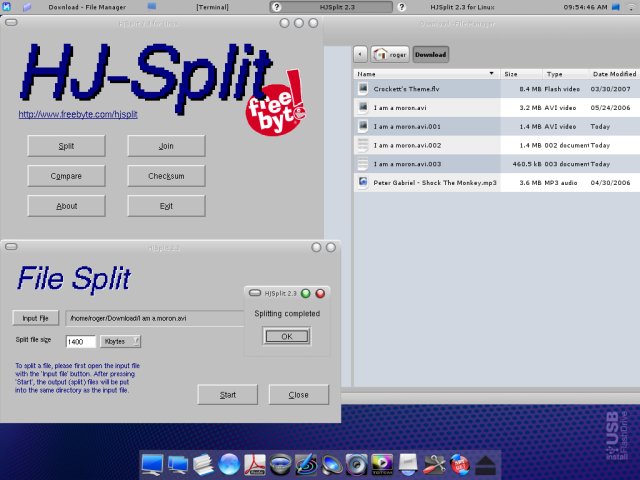Click the Join button

coord(166,146)
